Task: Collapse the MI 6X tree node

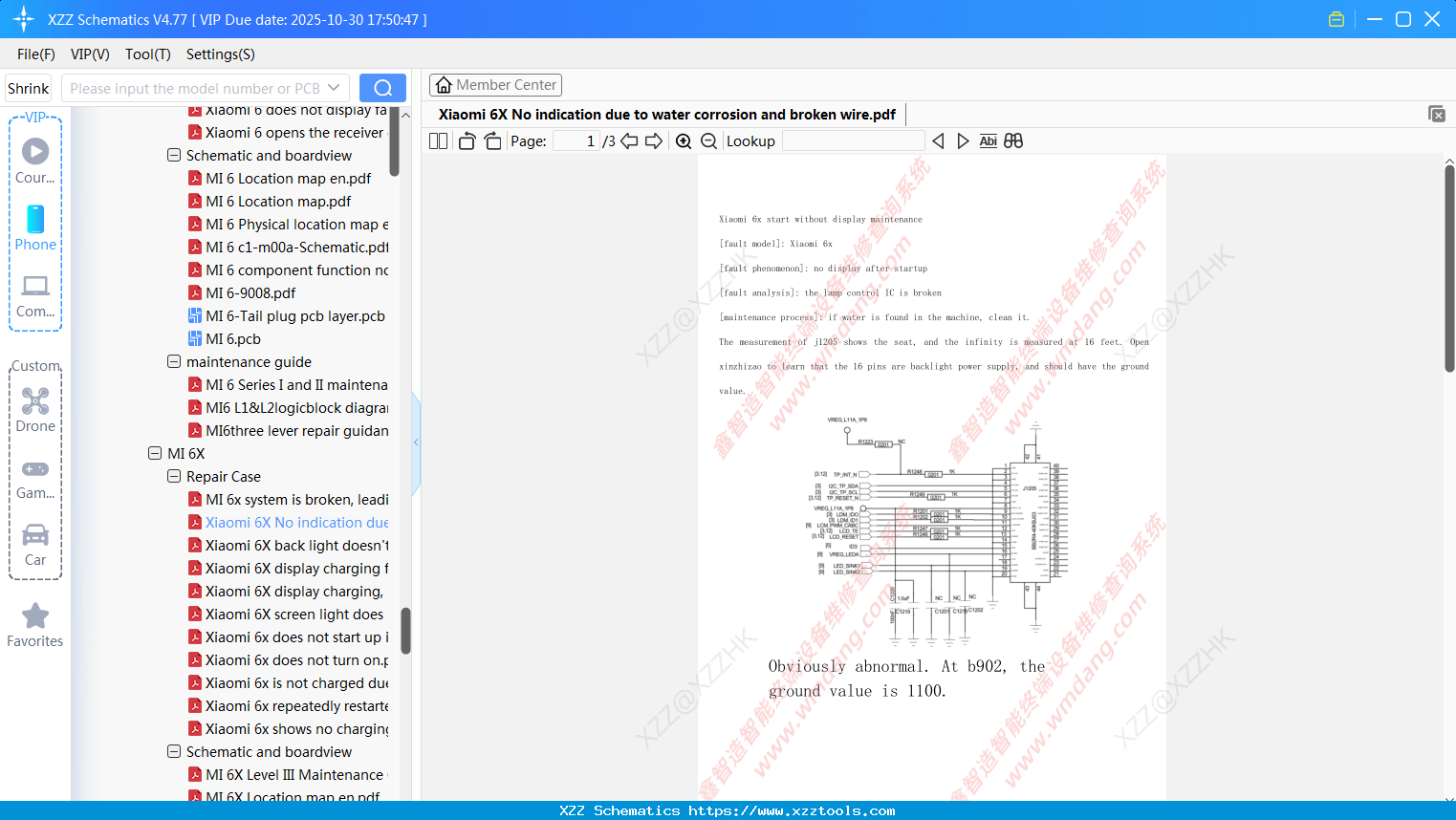Action: pos(155,454)
